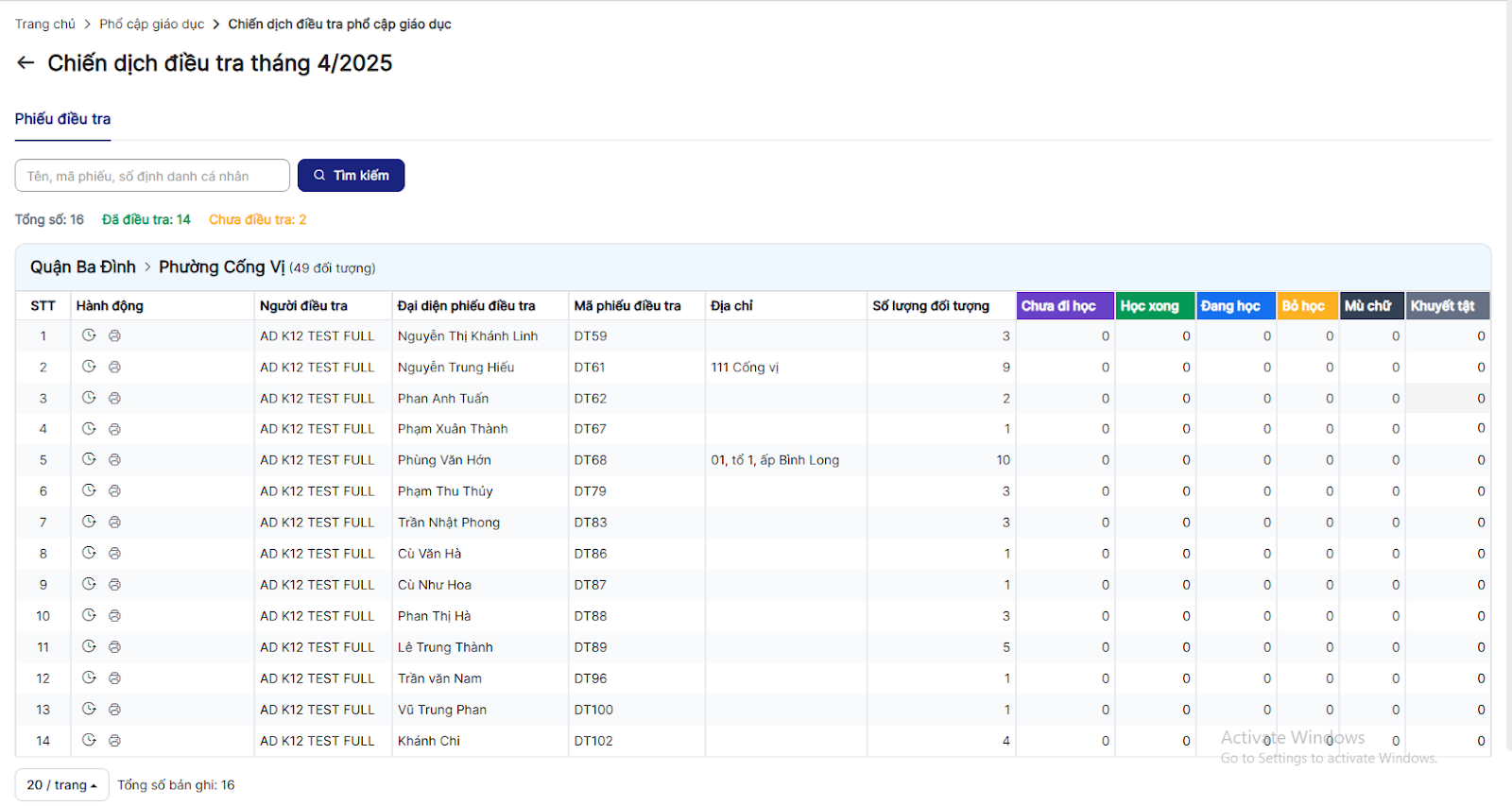Focus the name or form code search field

tap(152, 176)
